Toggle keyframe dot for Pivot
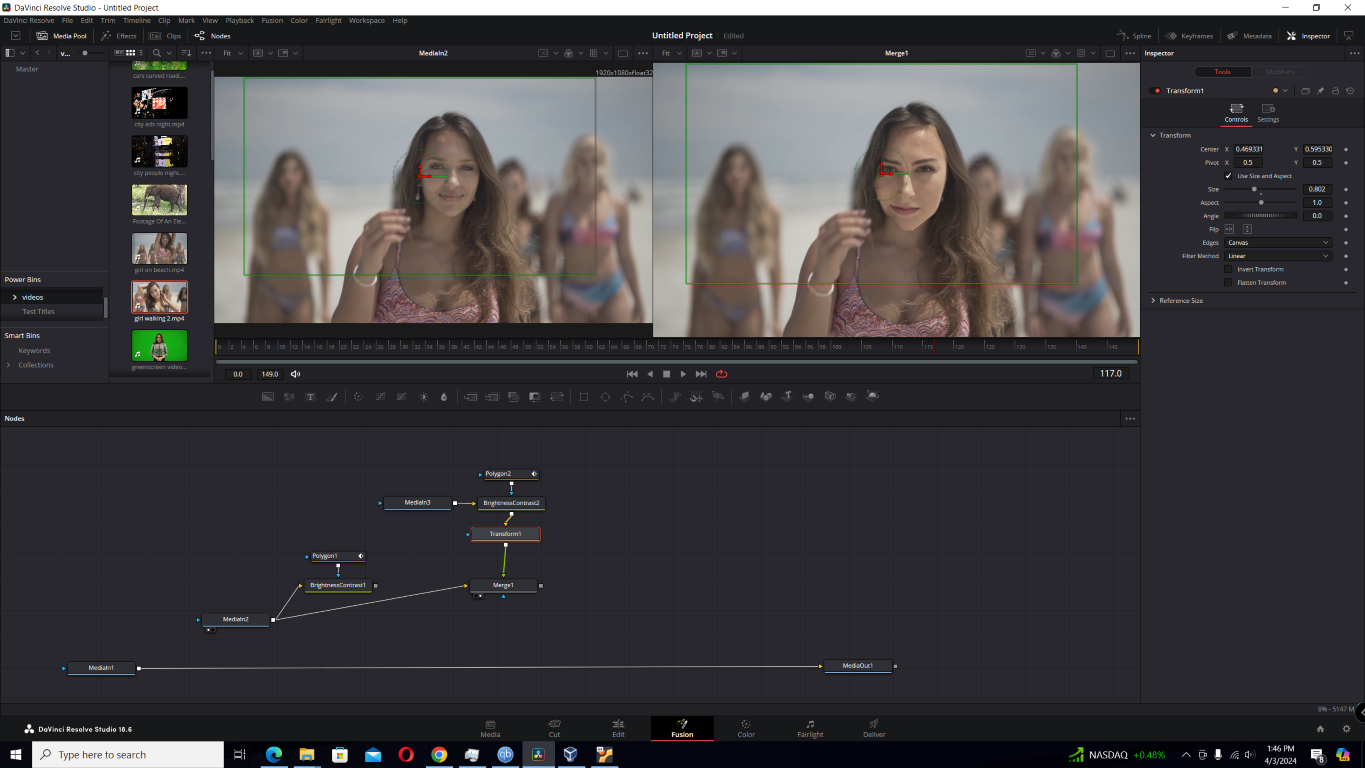This screenshot has width=1365, height=768. click(1346, 162)
